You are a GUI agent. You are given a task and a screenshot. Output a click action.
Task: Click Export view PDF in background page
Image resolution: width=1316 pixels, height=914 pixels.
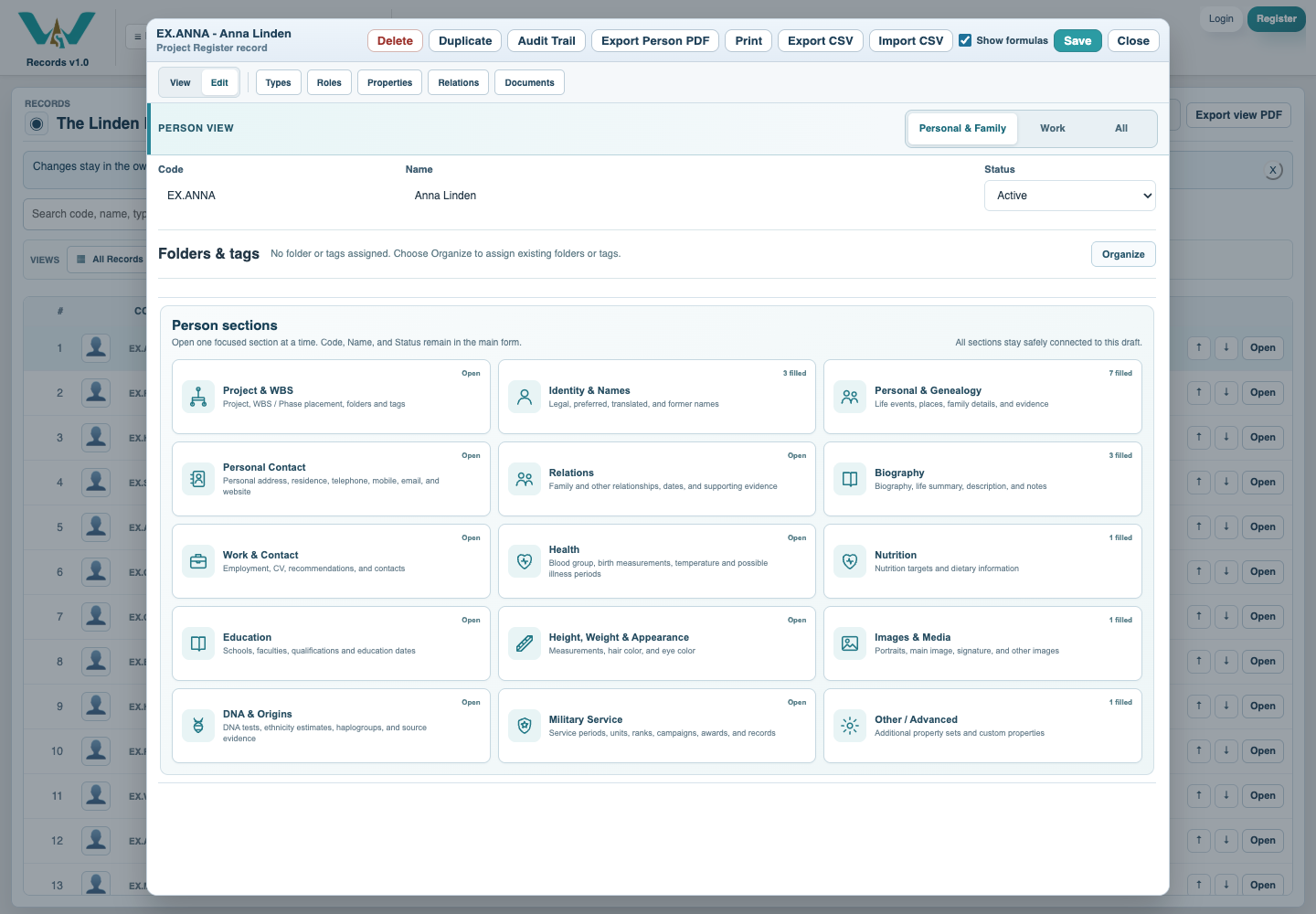click(1238, 115)
